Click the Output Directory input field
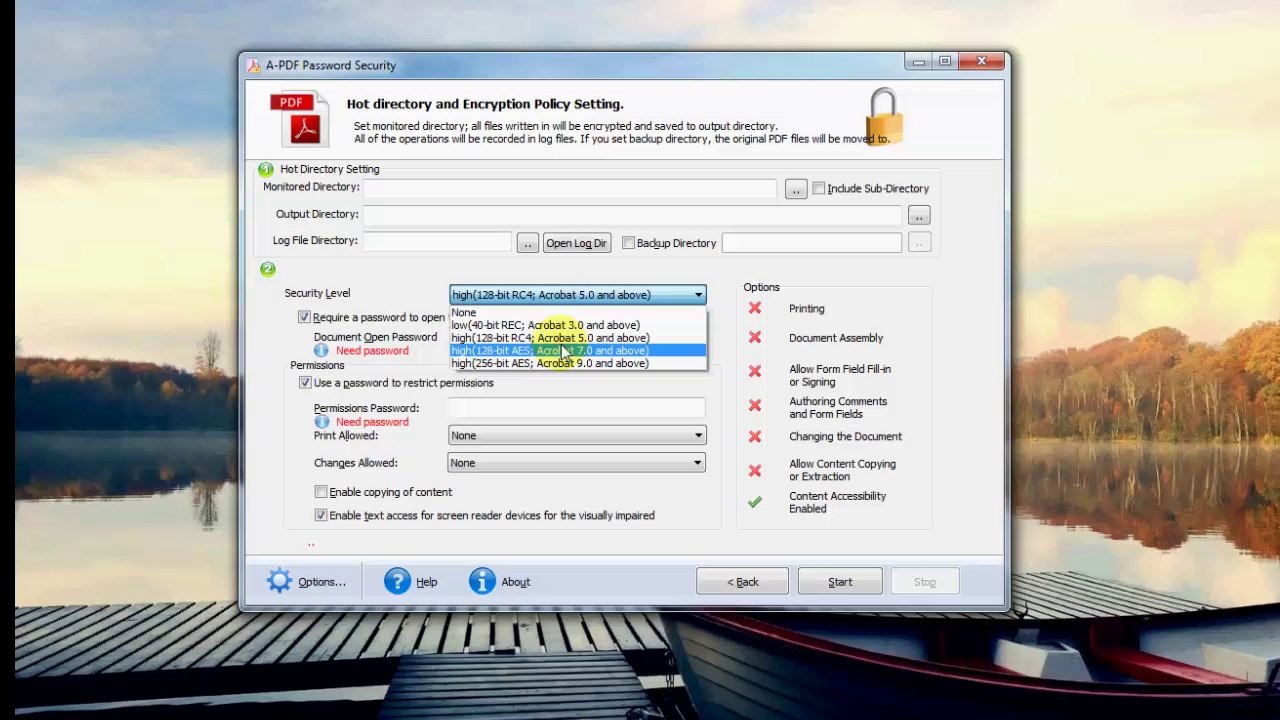1280x720 pixels. pos(632,214)
